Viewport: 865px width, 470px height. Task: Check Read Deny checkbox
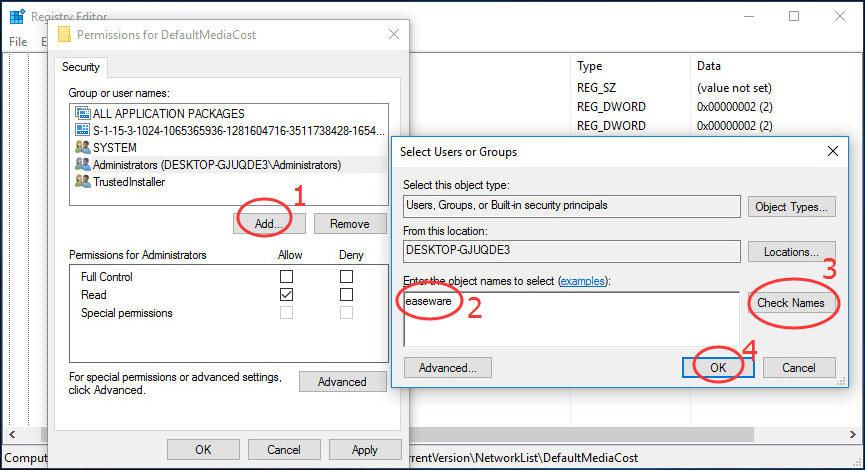pyautogui.click(x=346, y=295)
